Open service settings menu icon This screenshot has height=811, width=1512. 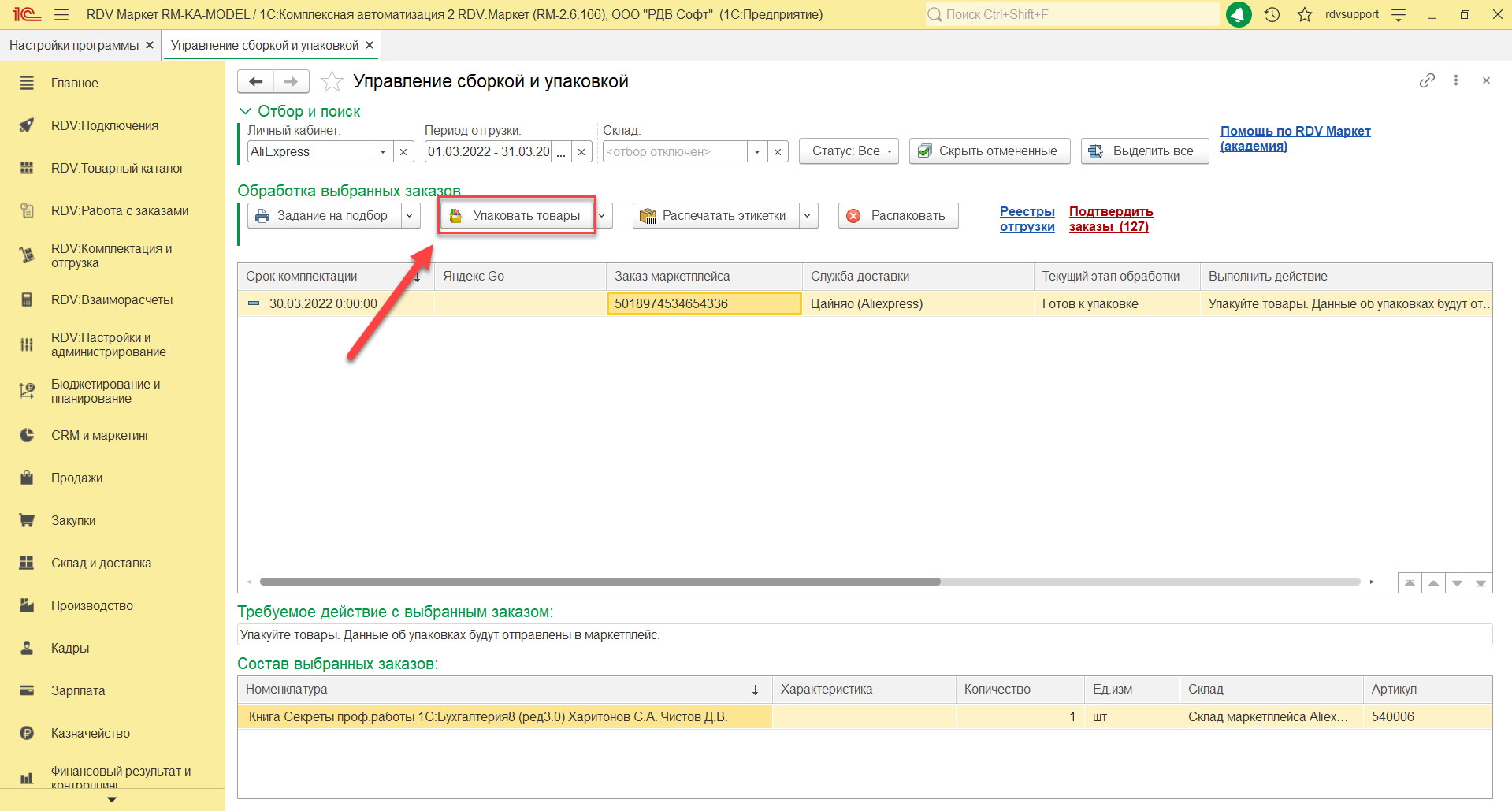1399,14
